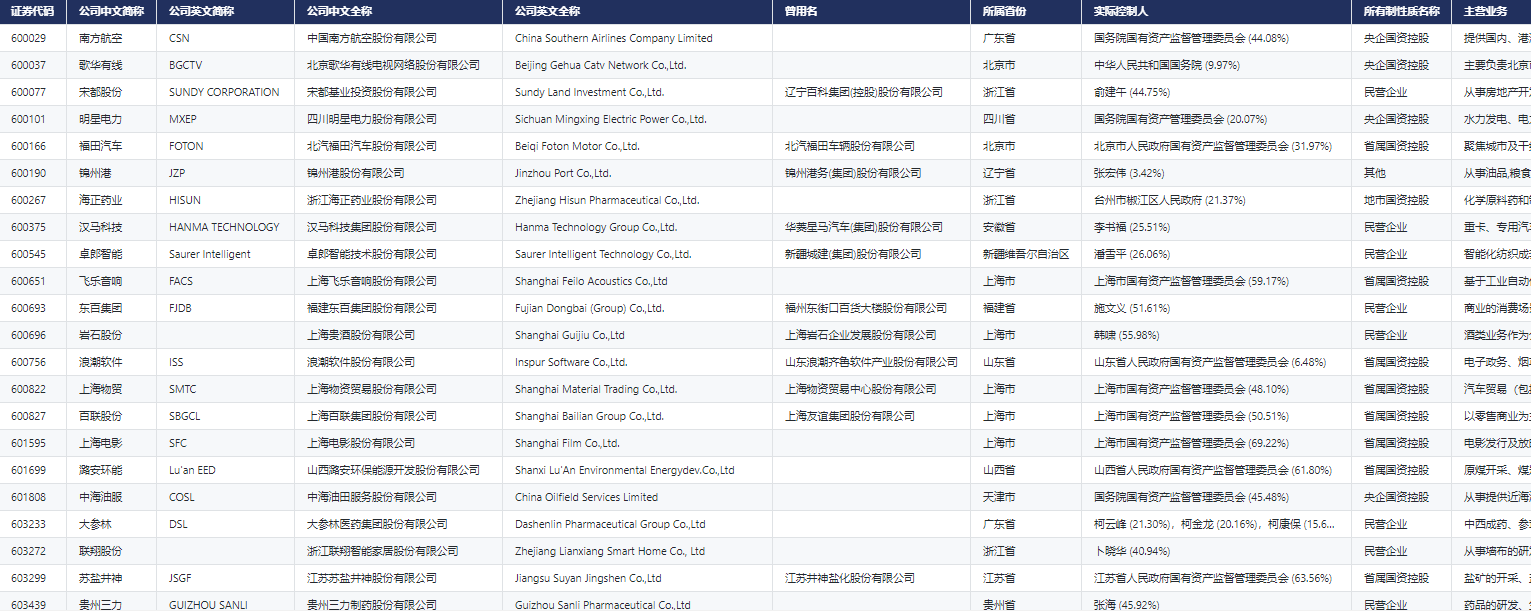Select the FJDB abbreviation cell
The height and width of the screenshot is (611, 1531).
click(x=226, y=308)
